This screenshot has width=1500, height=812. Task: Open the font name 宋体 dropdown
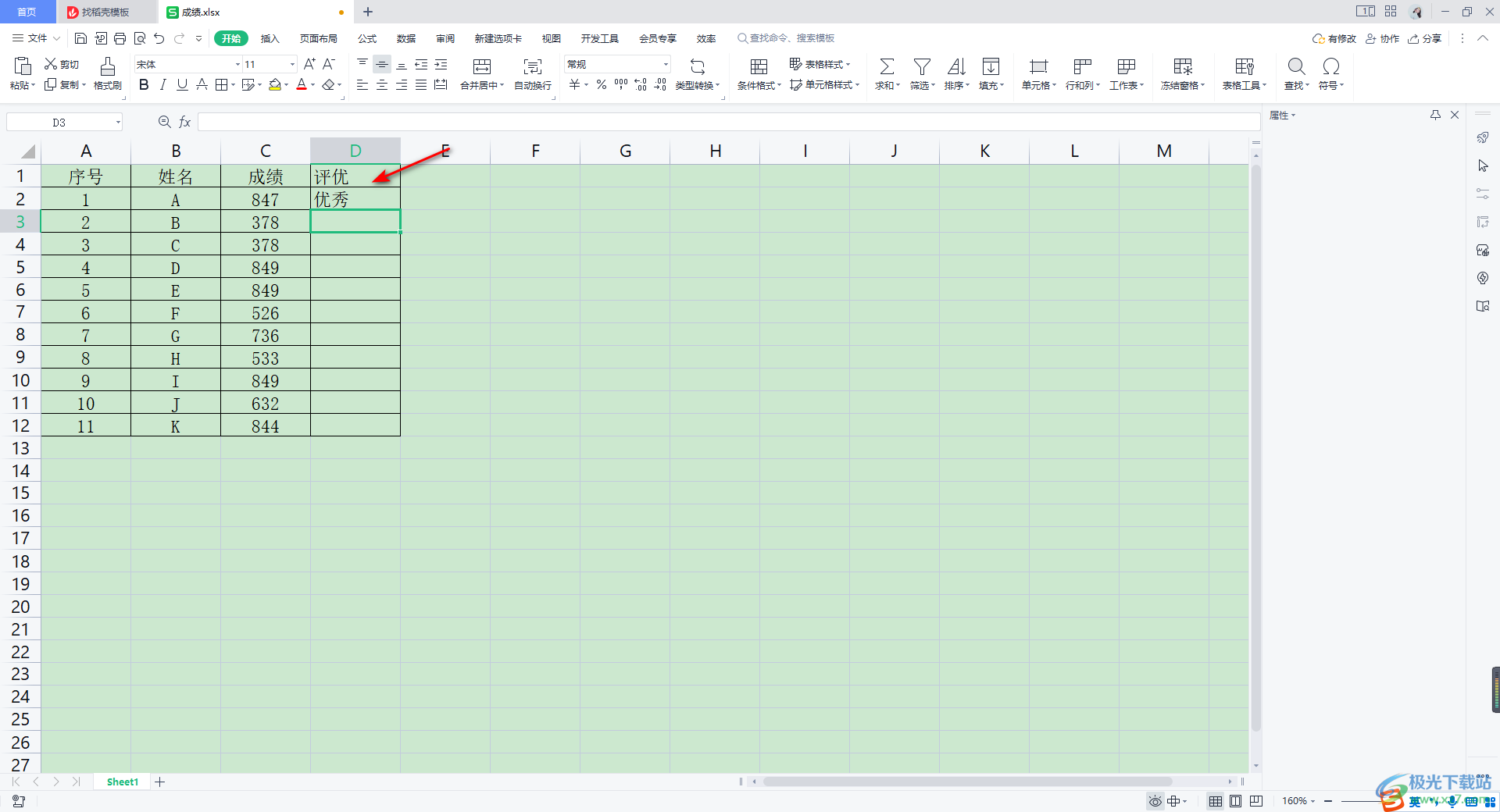coord(237,64)
